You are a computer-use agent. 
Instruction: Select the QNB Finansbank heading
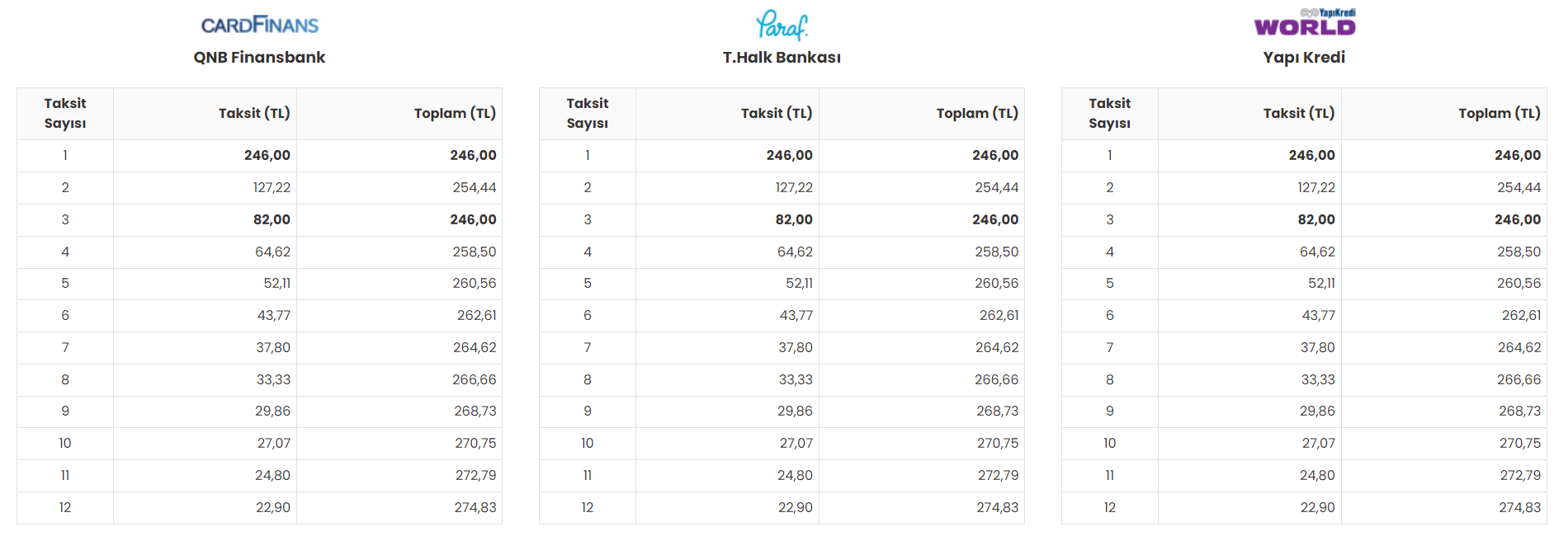click(259, 57)
